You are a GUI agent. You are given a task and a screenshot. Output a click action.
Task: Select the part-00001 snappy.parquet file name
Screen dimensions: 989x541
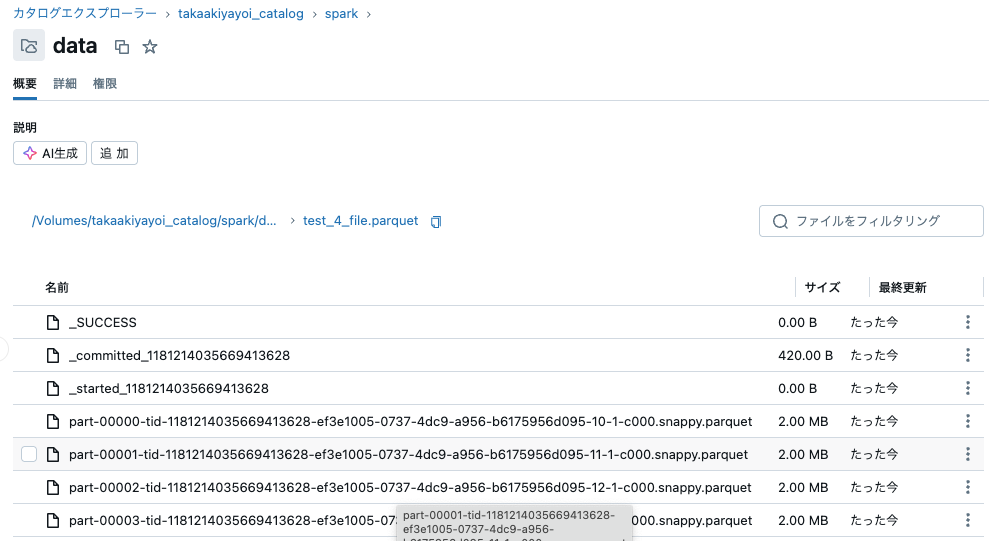tap(408, 454)
